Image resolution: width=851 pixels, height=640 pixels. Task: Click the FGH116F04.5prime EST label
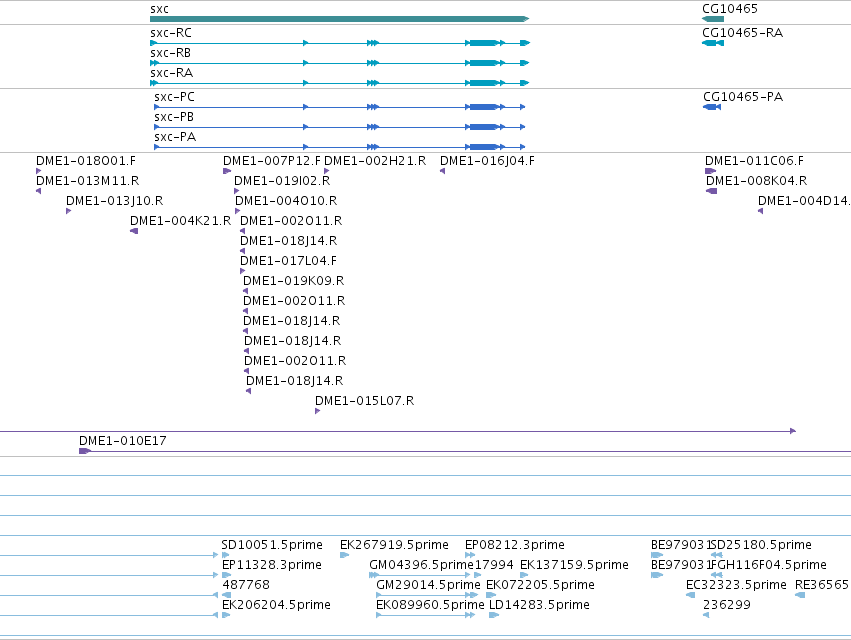pyautogui.click(x=769, y=565)
